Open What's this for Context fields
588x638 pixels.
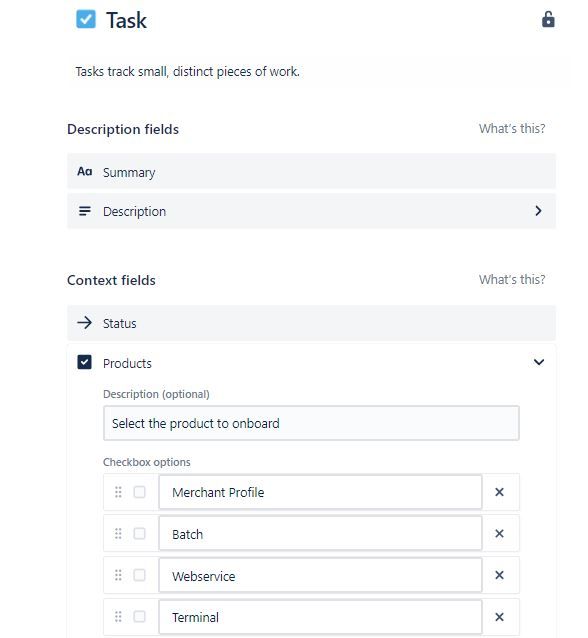[512, 280]
